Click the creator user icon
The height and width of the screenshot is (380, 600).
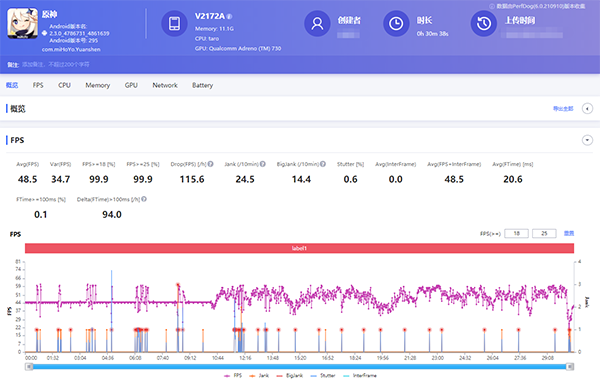(x=317, y=23)
